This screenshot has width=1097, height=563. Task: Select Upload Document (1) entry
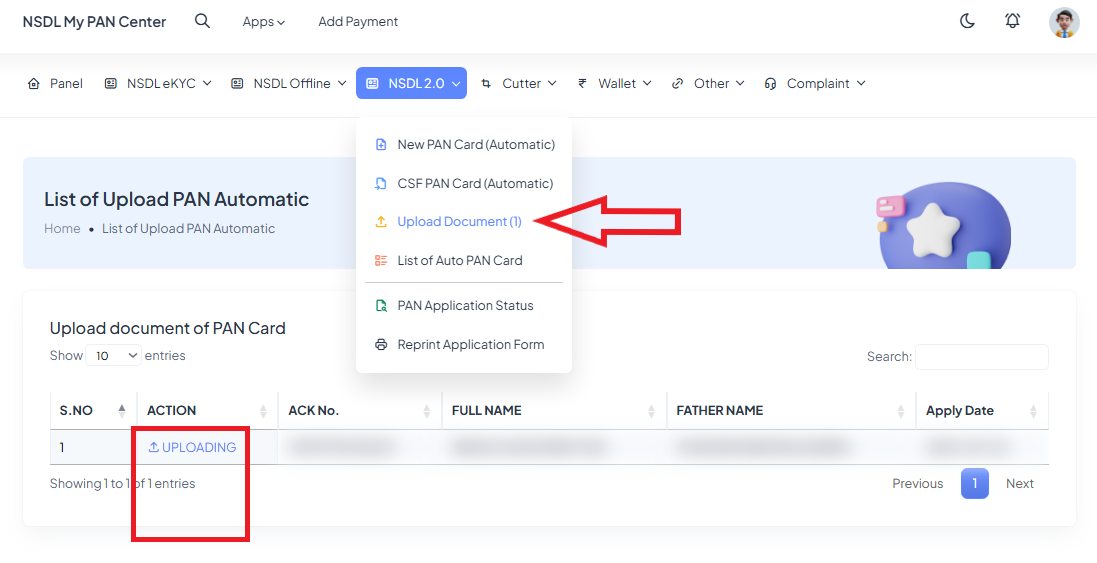click(x=460, y=222)
